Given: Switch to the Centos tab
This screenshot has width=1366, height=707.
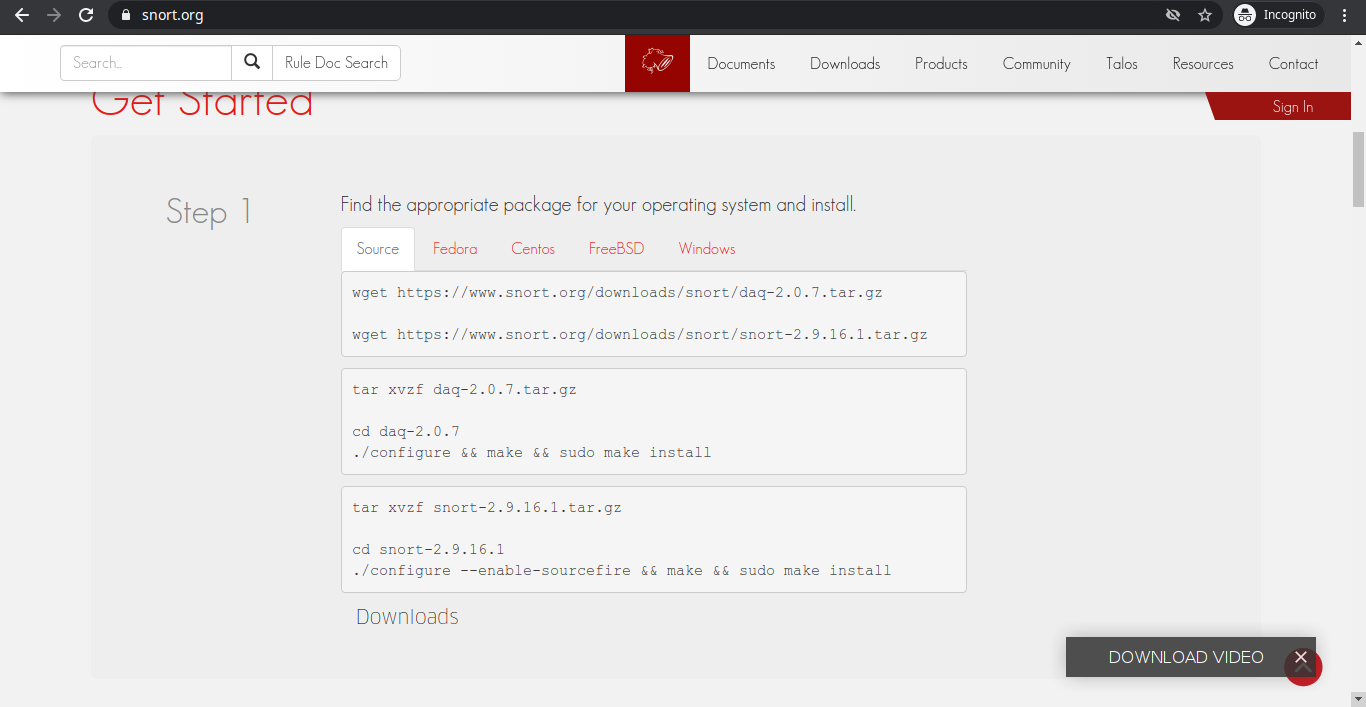Looking at the screenshot, I should (533, 249).
